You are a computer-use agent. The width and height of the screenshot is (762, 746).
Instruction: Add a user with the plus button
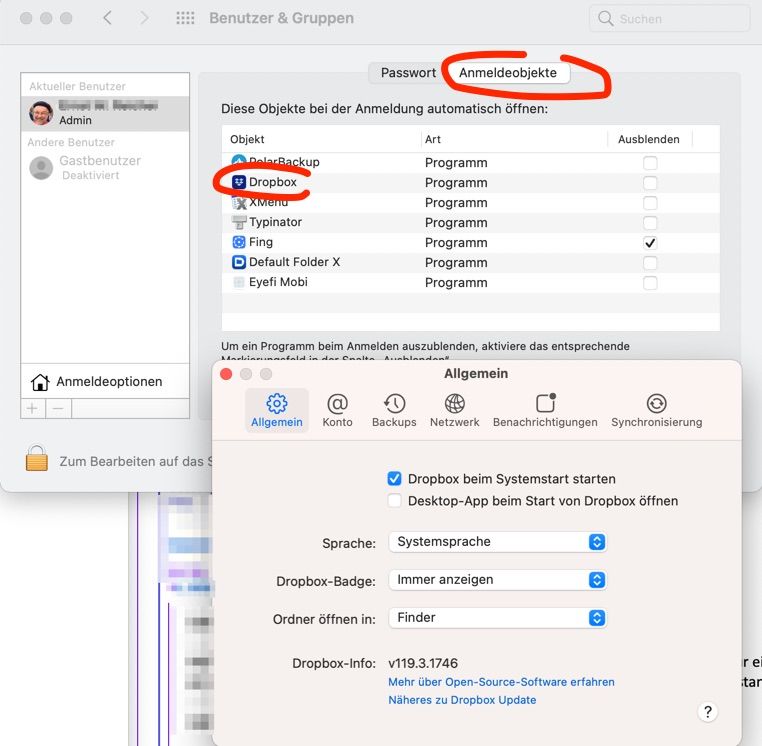33,408
